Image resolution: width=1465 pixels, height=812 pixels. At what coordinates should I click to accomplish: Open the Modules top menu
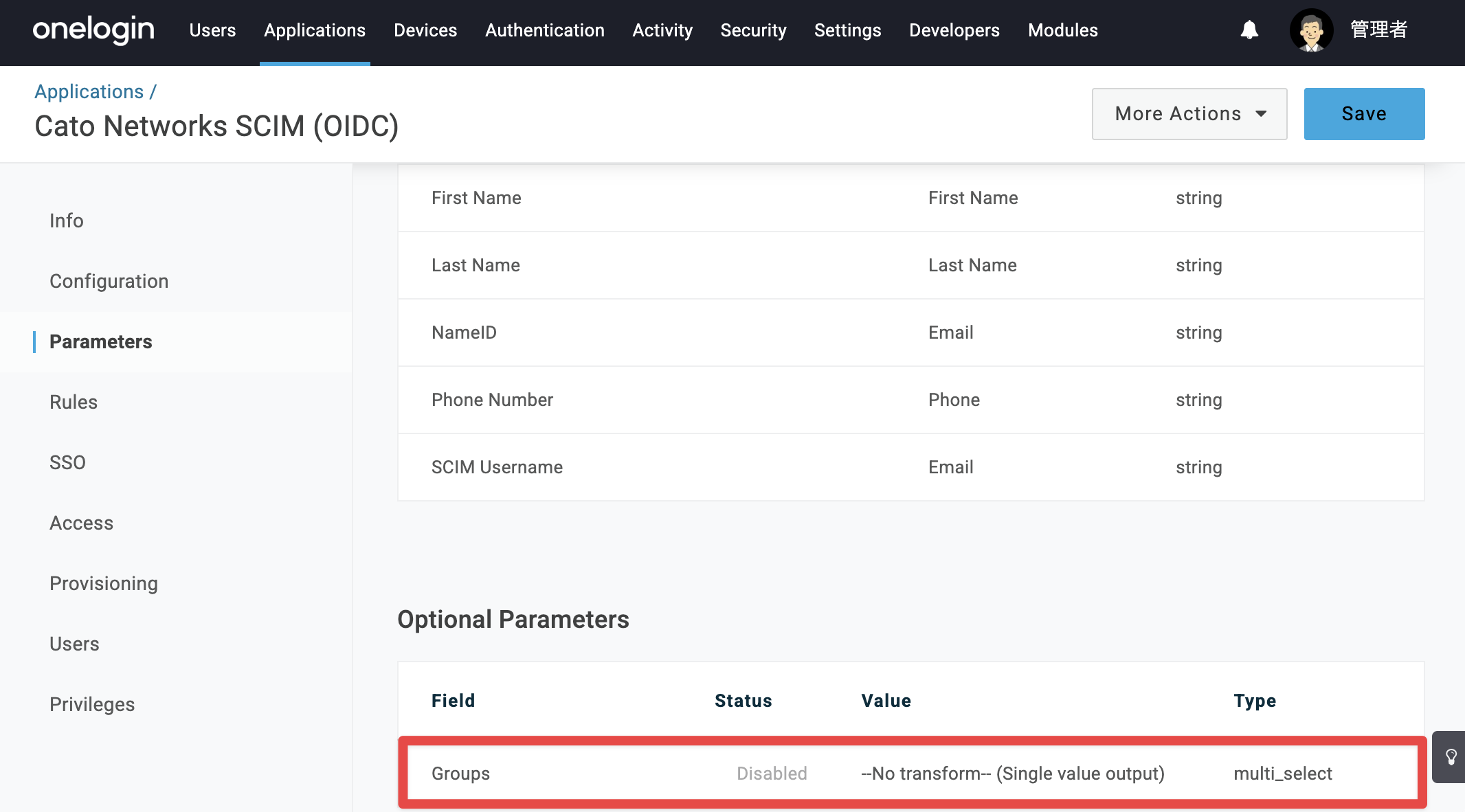coord(1062,30)
